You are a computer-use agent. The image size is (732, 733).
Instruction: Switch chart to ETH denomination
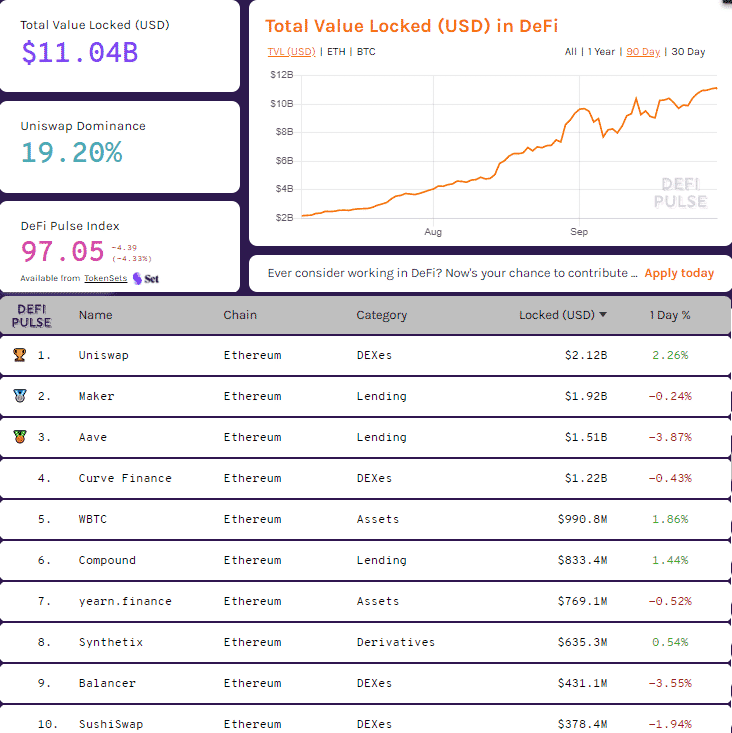tap(336, 52)
